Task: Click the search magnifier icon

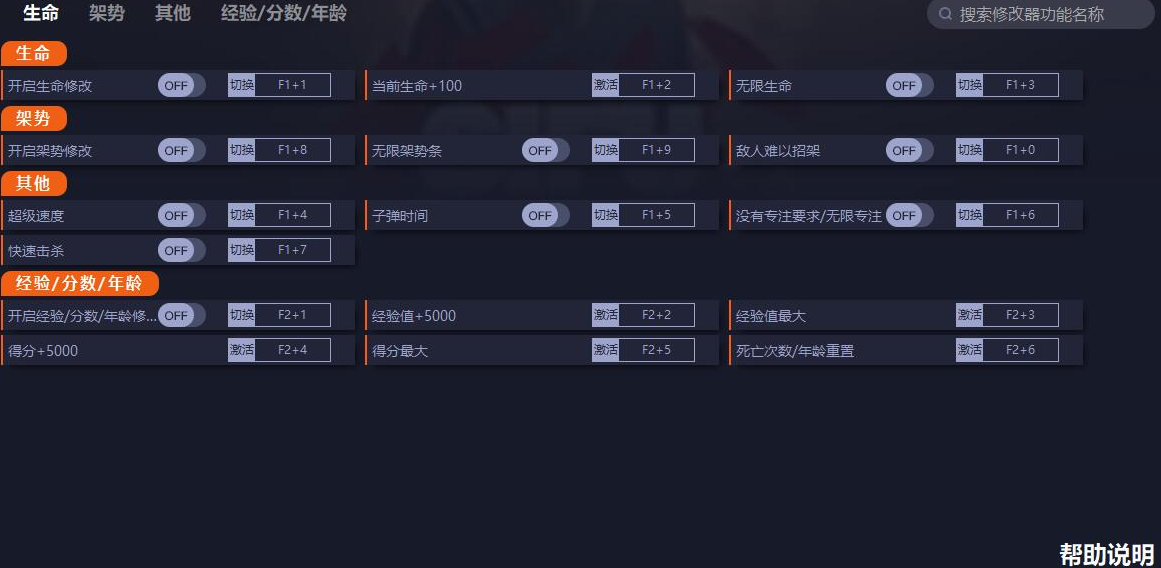Action: click(x=945, y=15)
